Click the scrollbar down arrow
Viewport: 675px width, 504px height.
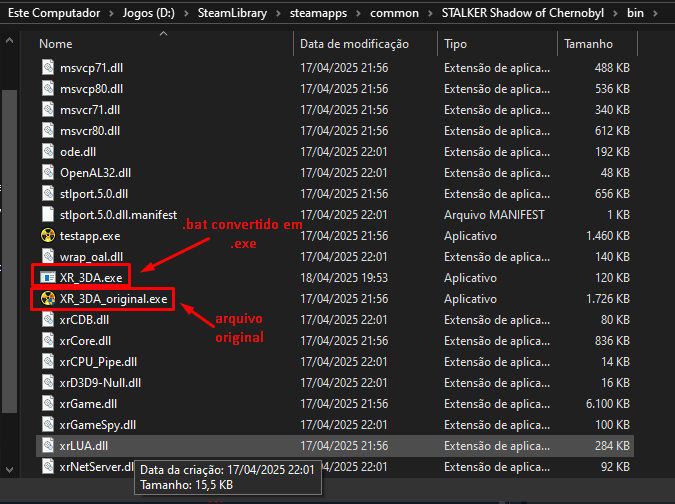[9, 470]
